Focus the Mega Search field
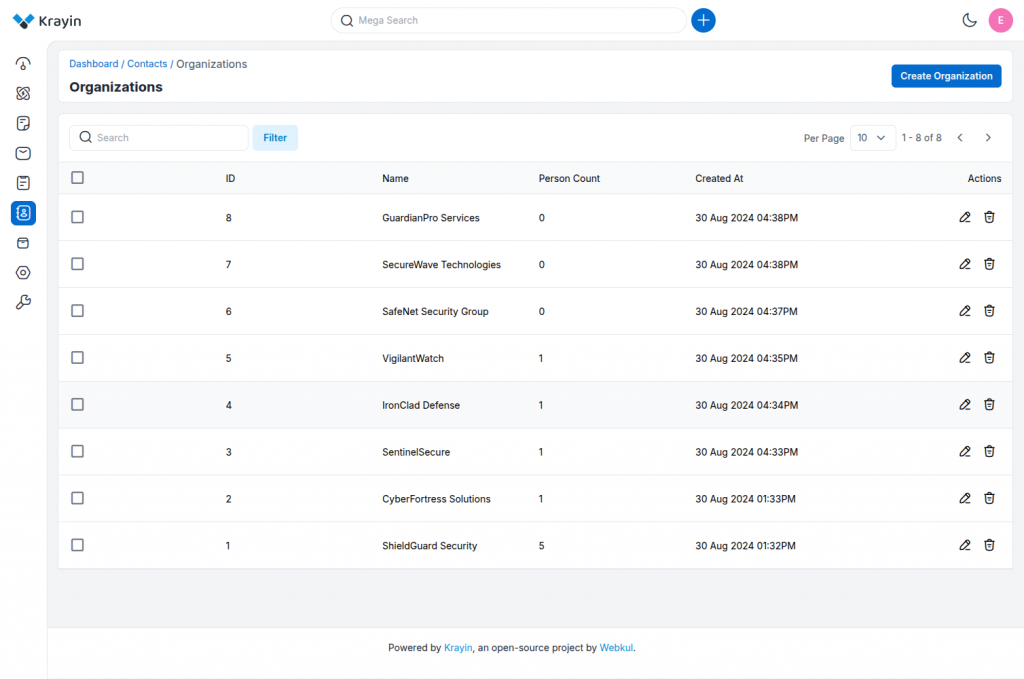The width and height of the screenshot is (1024, 679). (x=509, y=20)
